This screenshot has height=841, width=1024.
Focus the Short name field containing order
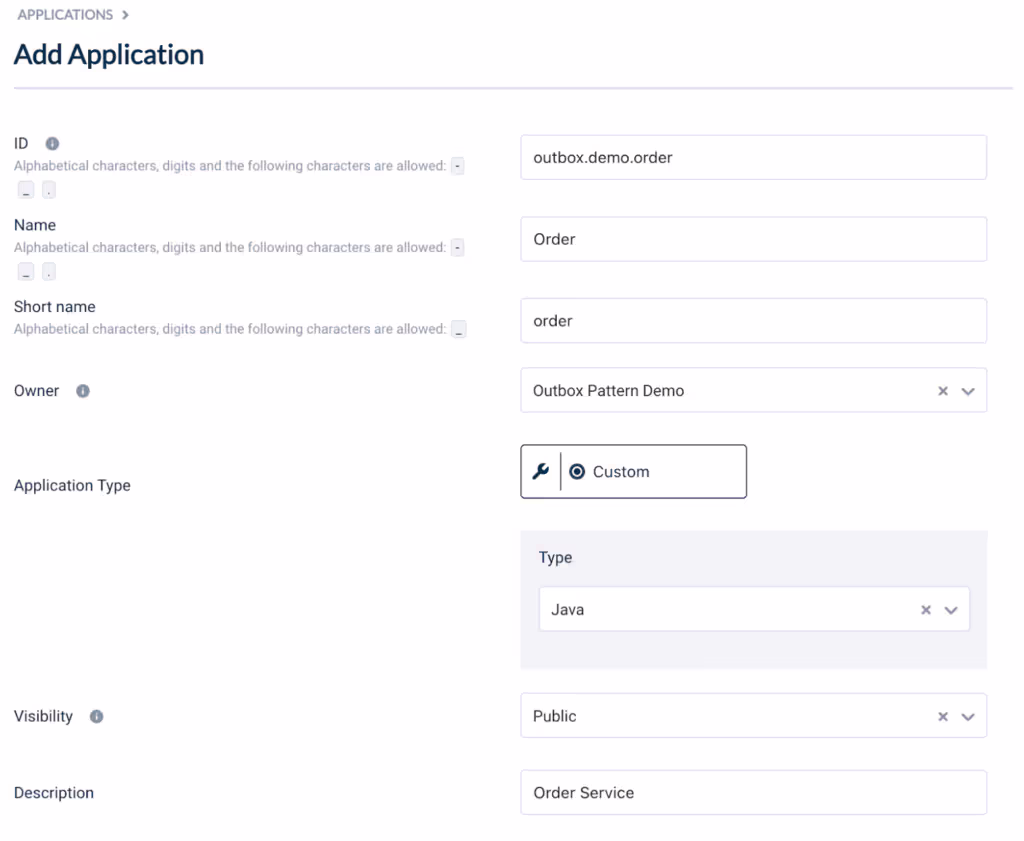tap(754, 321)
